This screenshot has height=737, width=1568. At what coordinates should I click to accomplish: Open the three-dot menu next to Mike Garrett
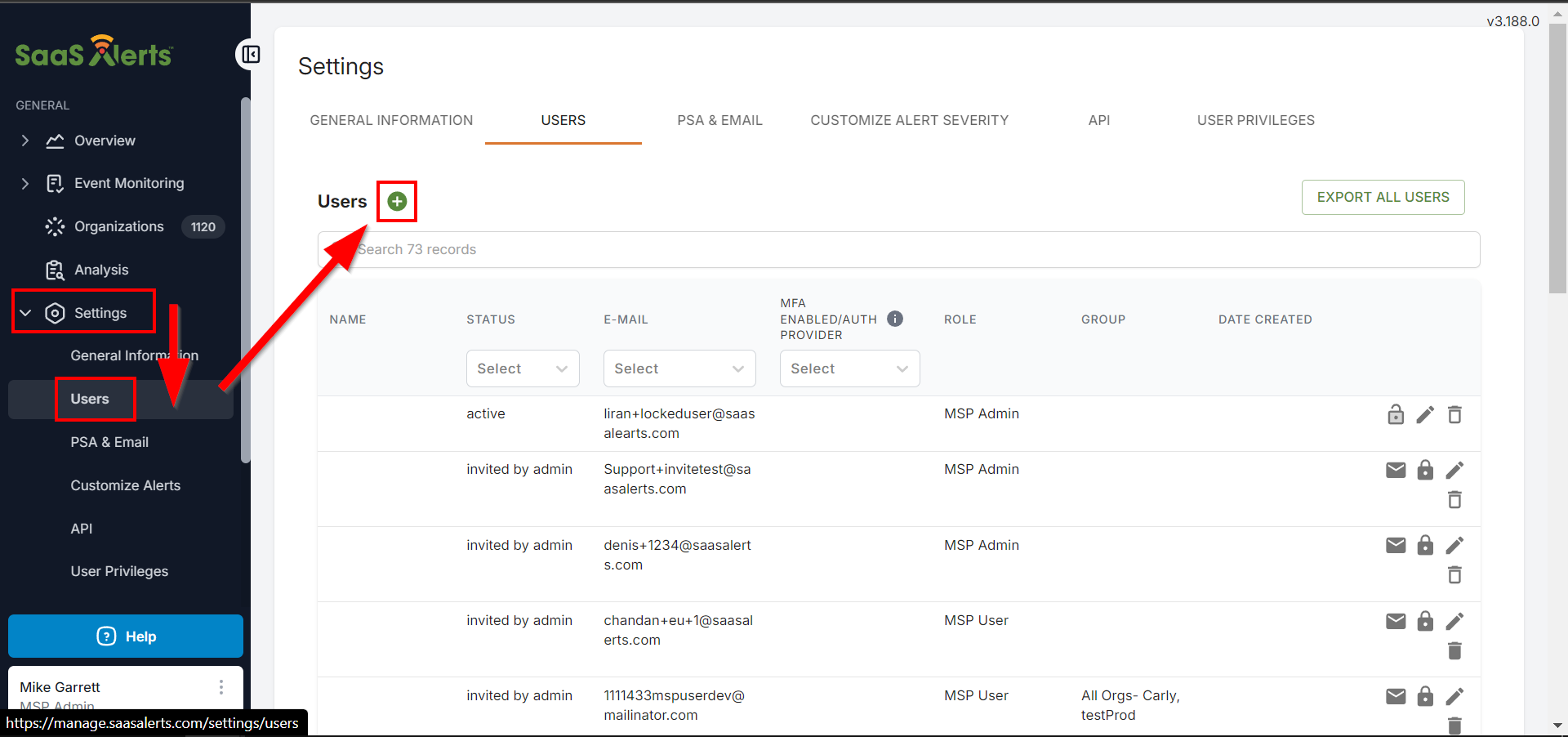click(221, 687)
